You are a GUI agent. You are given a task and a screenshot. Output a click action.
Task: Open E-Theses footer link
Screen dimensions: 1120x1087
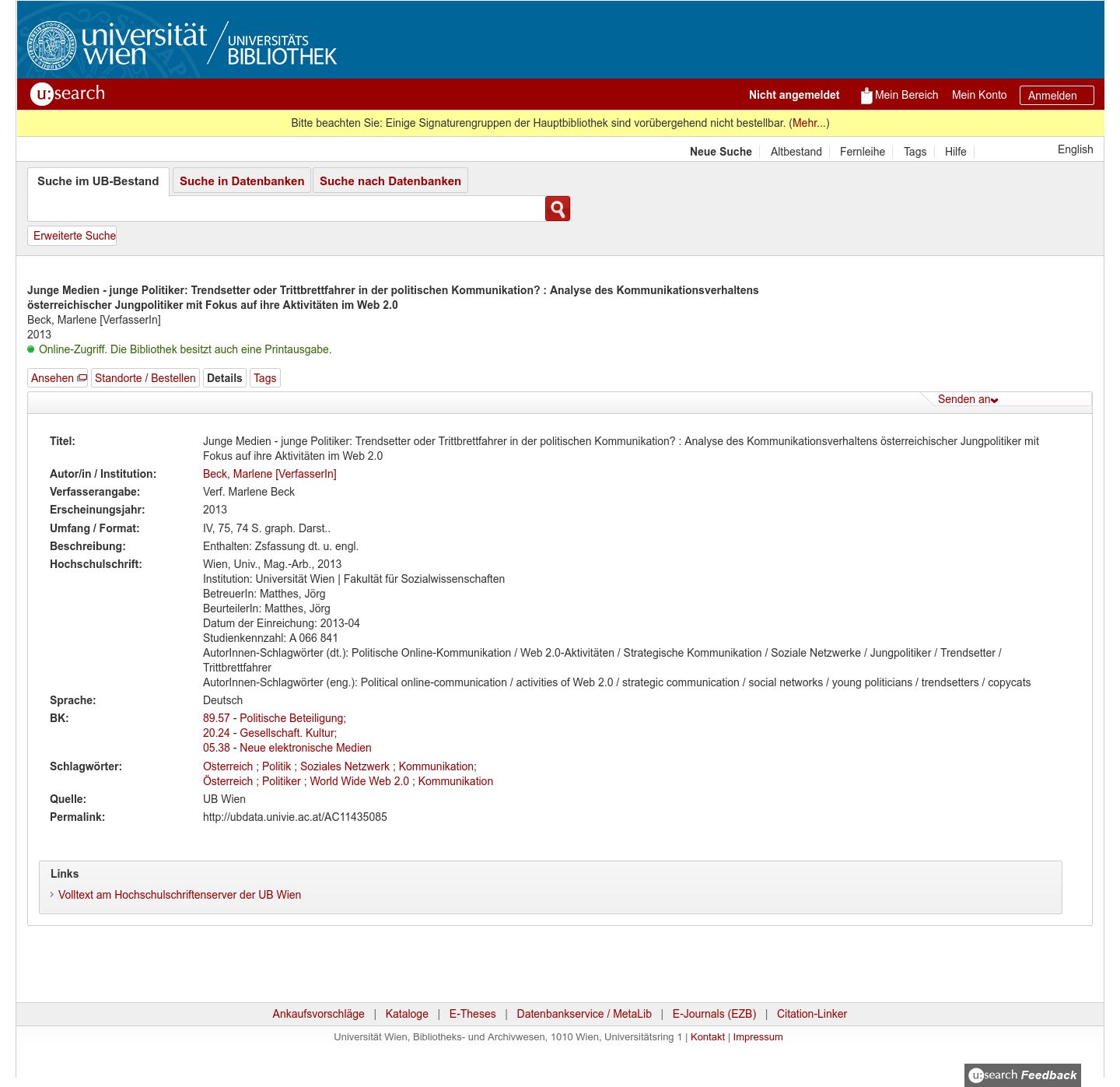[472, 1014]
